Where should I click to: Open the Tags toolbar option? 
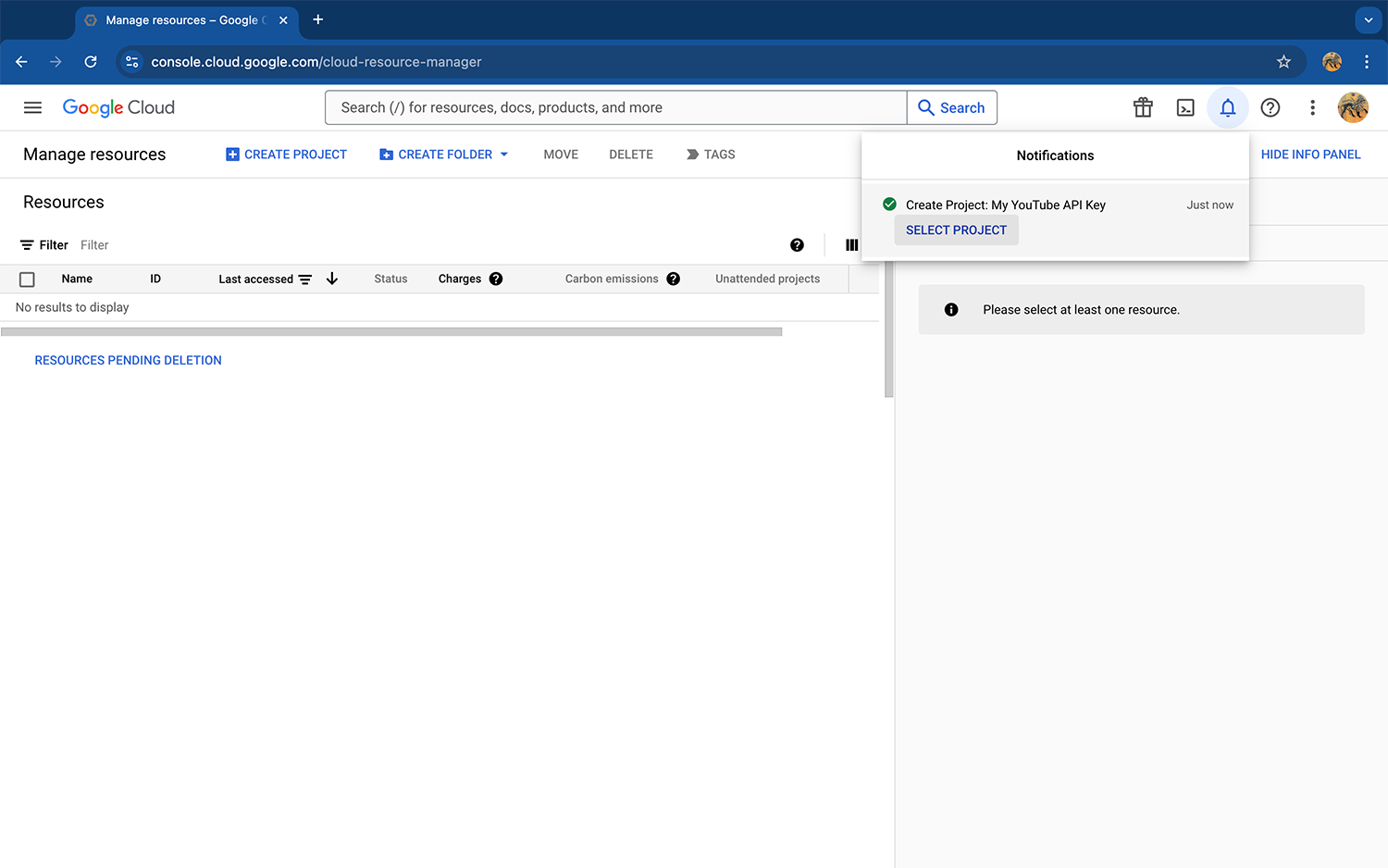coord(711,155)
